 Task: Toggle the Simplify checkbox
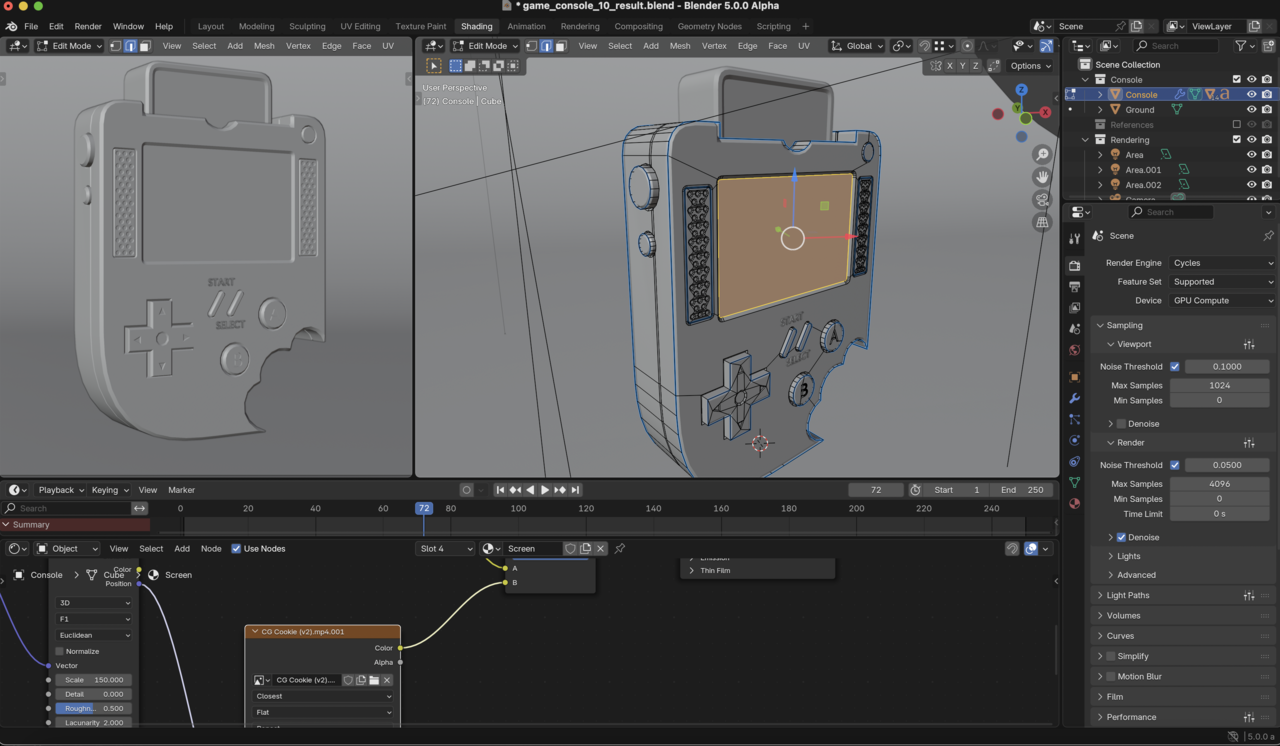tap(1110, 656)
